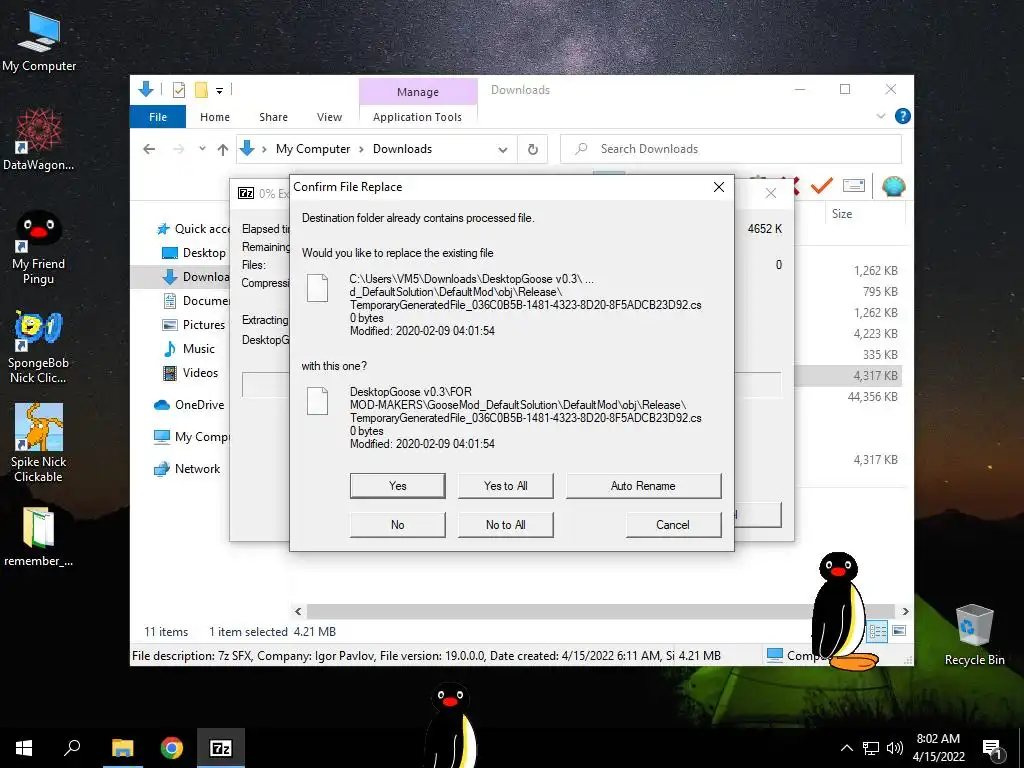This screenshot has width=1024, height=768.
Task: Open the address bar history dropdown
Action: tap(502, 150)
